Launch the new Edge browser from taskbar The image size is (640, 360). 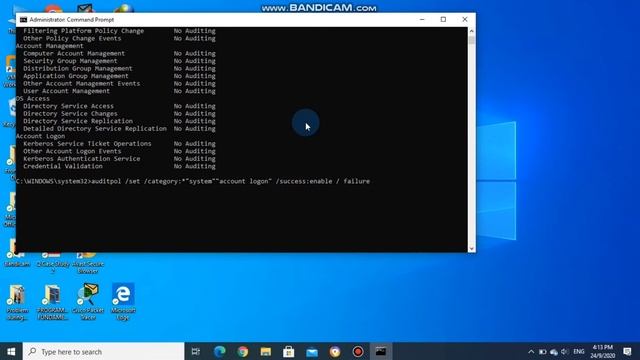(x=220, y=351)
